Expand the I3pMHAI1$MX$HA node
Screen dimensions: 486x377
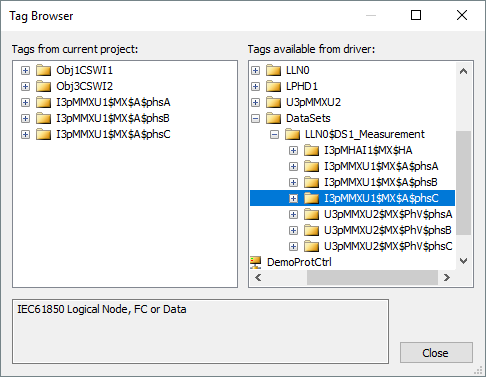(x=293, y=151)
